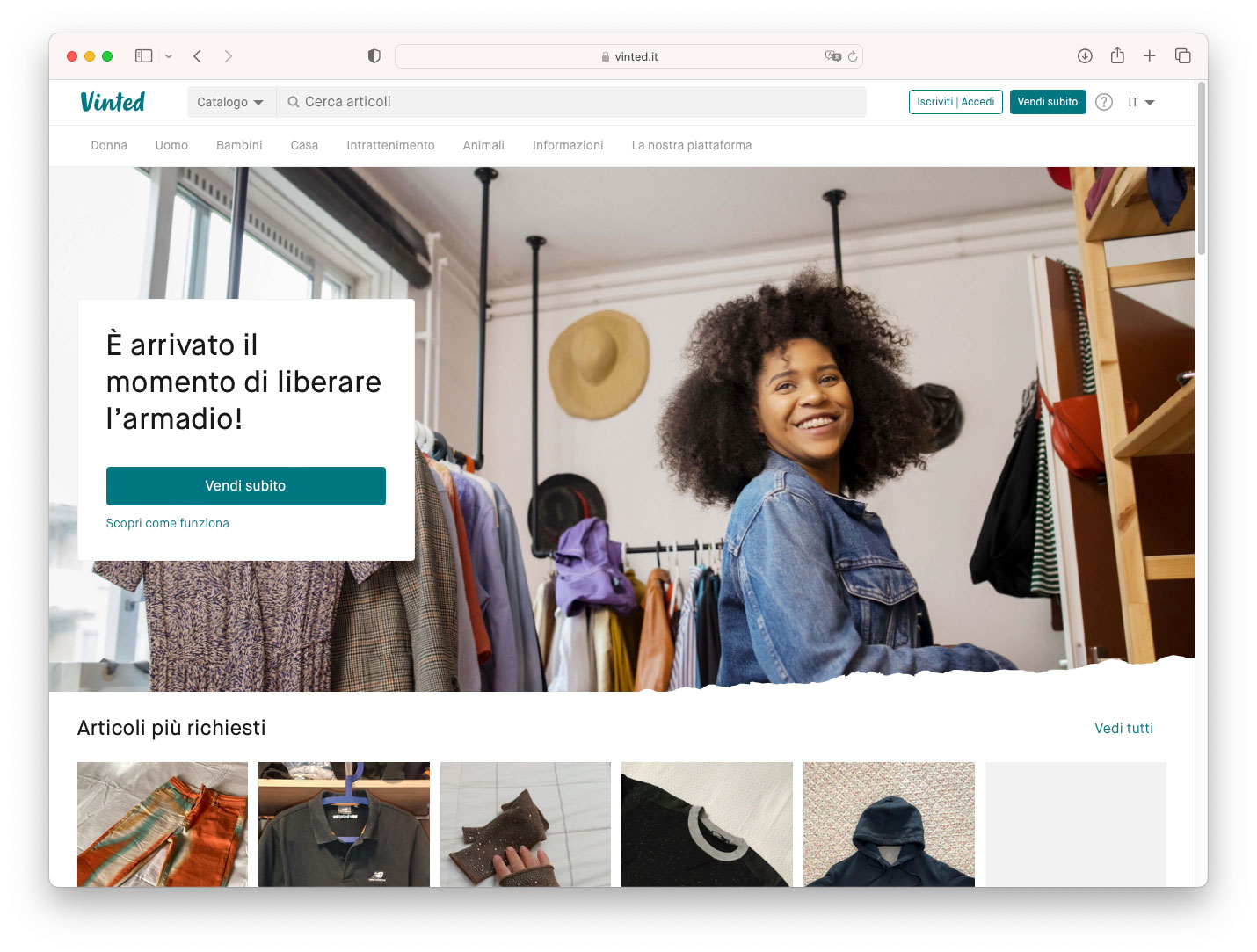Click the Articoli più richiesti heading
The width and height of the screenshot is (1257, 952).
(171, 728)
